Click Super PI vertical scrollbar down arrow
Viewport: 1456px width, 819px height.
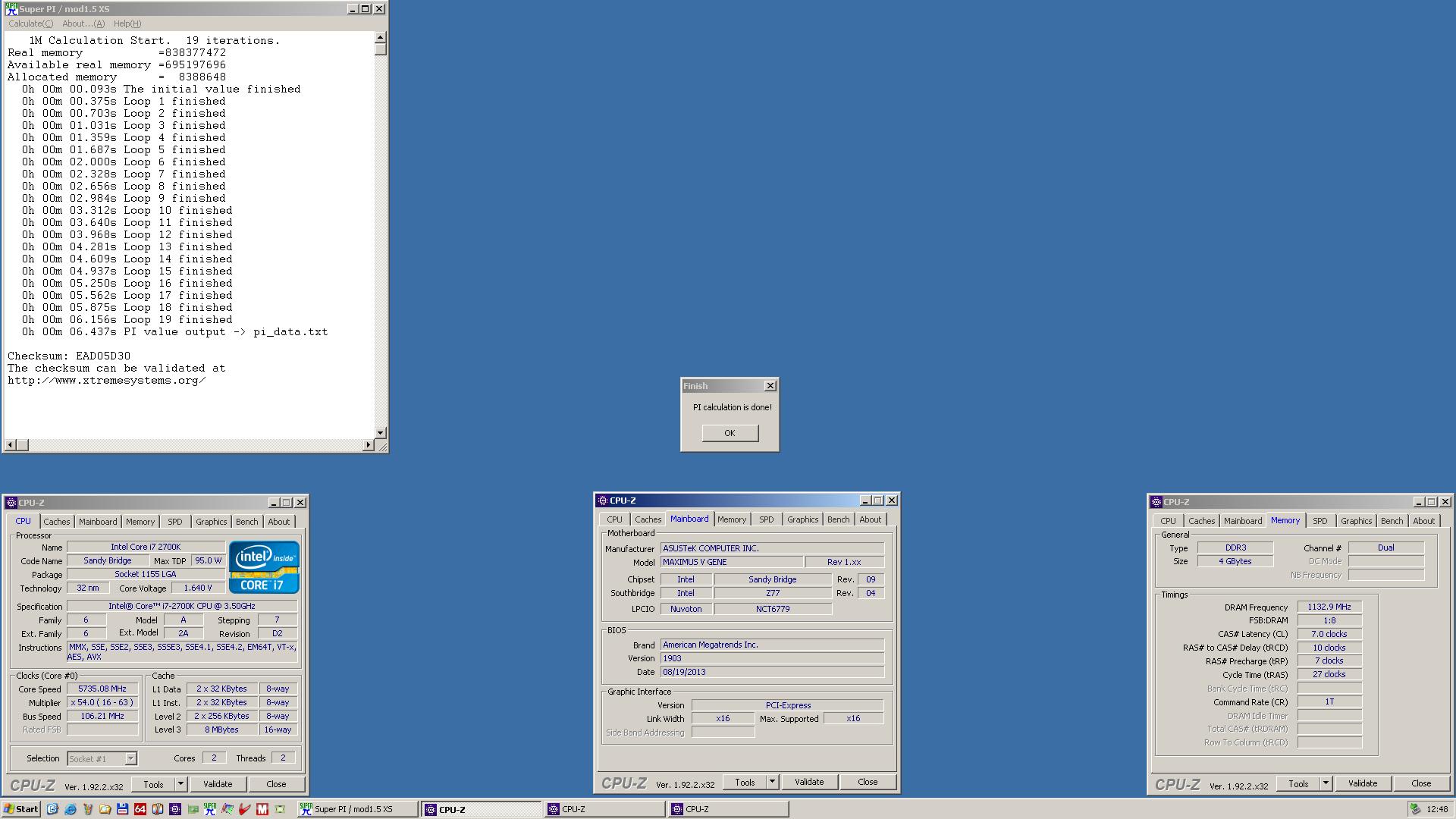[380, 432]
